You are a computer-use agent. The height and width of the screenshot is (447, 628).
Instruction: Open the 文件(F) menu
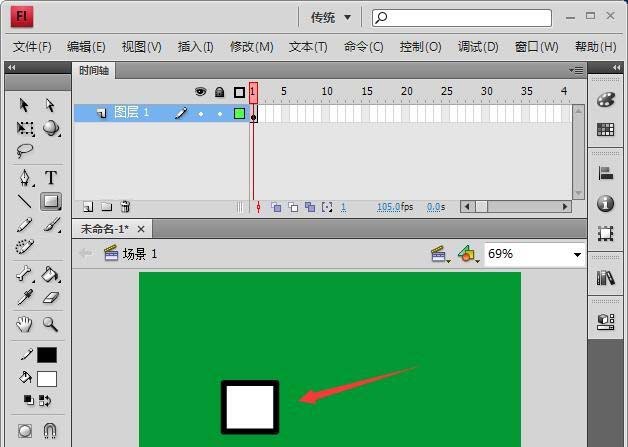click(x=32, y=47)
